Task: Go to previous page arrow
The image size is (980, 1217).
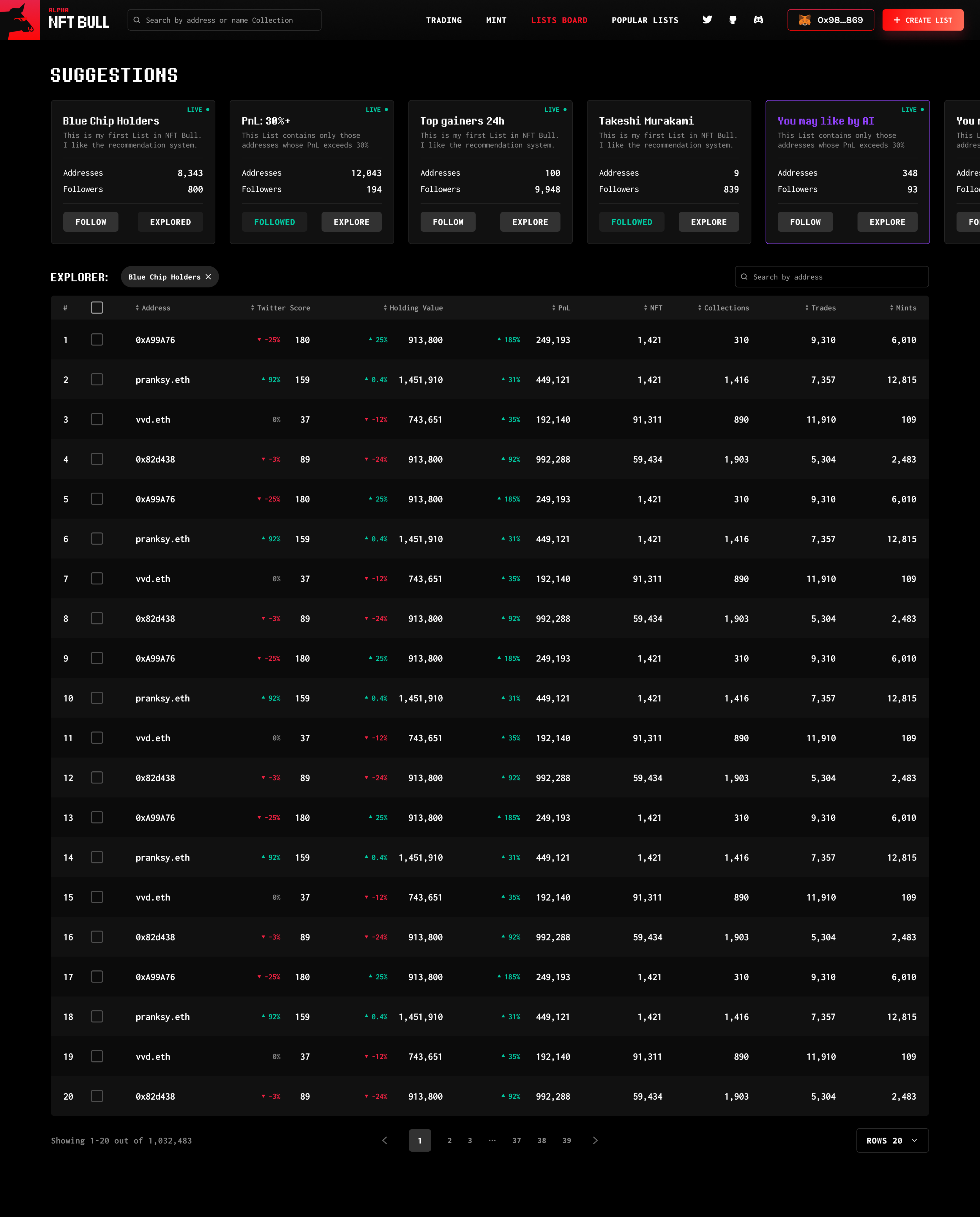Action: pos(385,1140)
